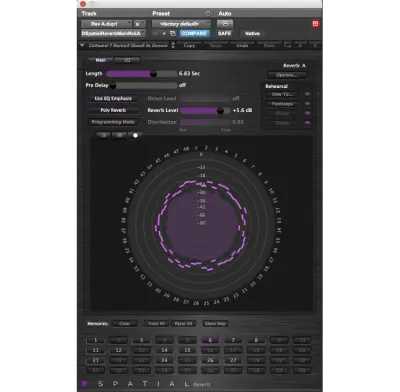Screen dimensions: 400x392
Task: Recall highlighted memory slot 6
Action: [x=210, y=340]
